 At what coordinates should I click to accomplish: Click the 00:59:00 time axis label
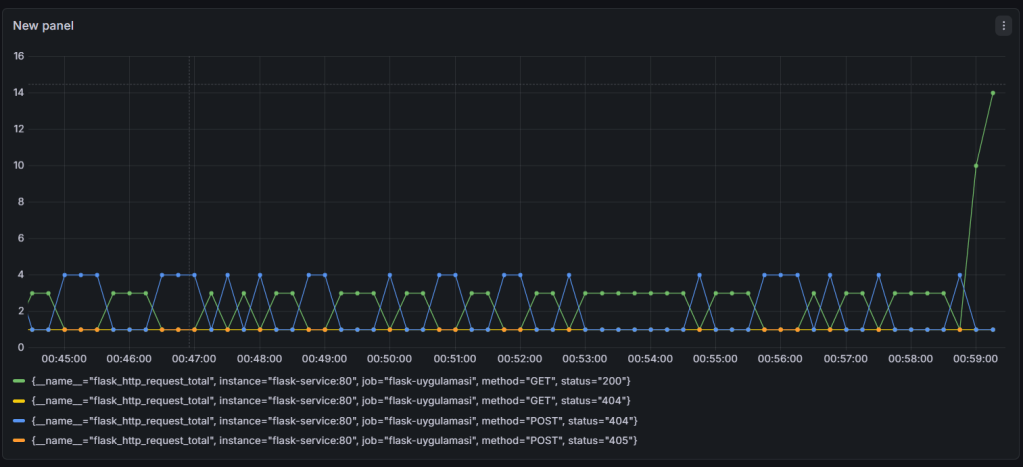click(x=976, y=358)
